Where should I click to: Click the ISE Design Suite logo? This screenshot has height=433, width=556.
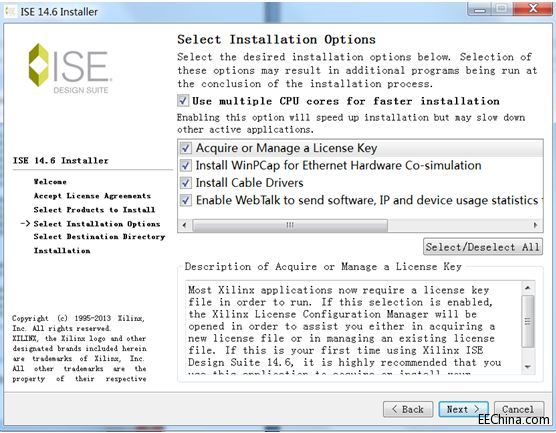click(70, 68)
